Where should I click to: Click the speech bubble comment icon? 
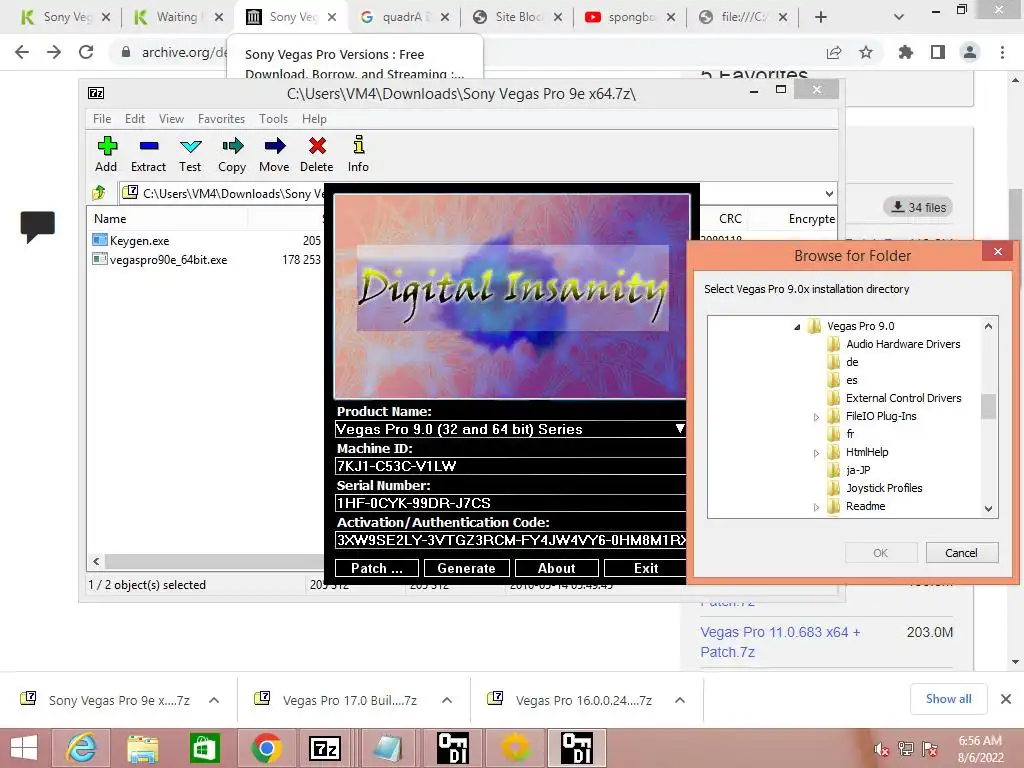37,227
